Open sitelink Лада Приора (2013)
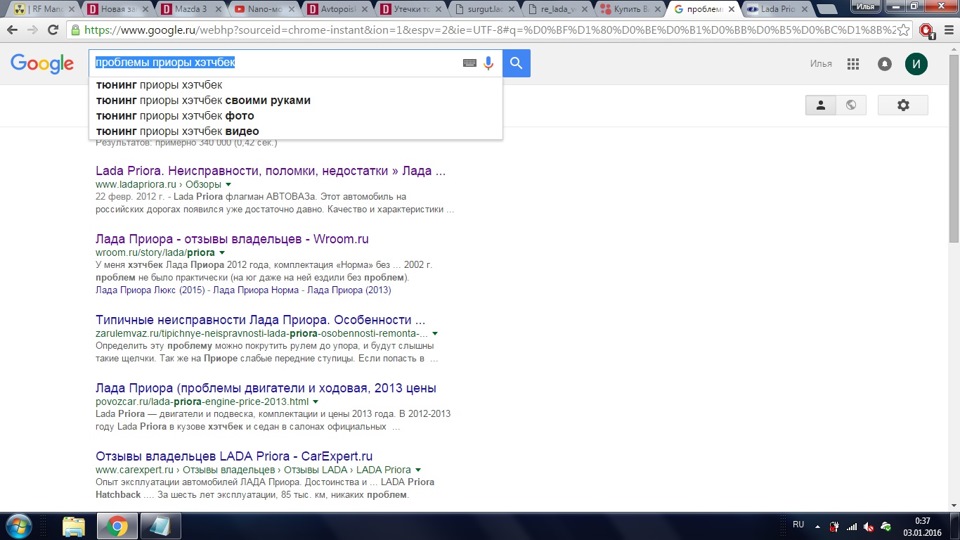The image size is (960, 540). tap(348, 290)
